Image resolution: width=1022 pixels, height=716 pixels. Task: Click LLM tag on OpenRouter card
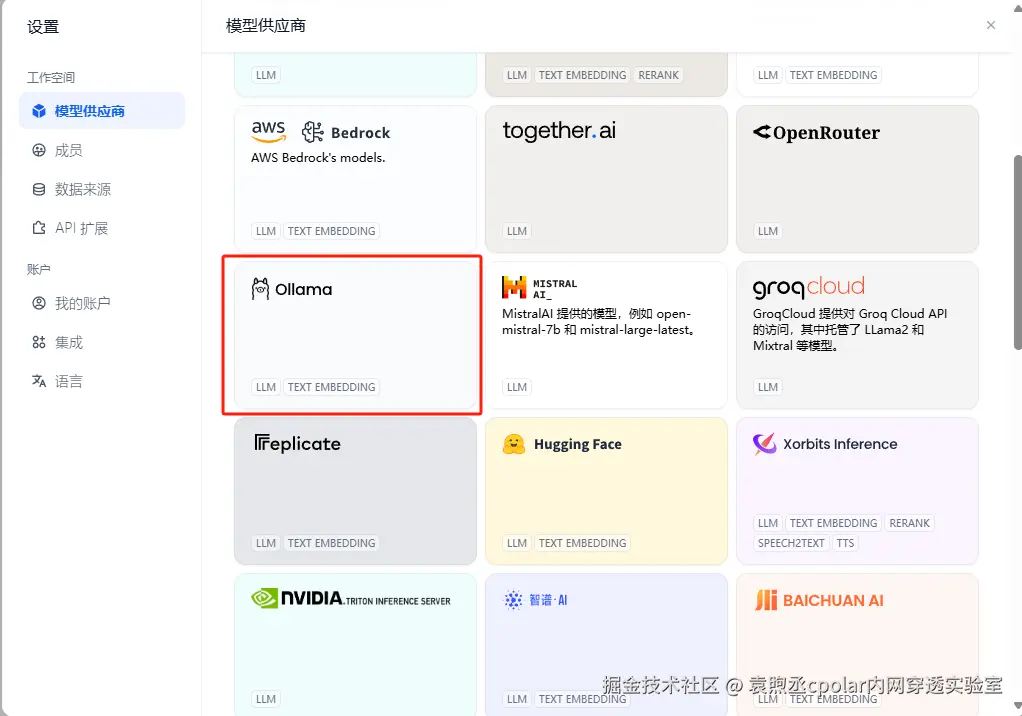768,231
